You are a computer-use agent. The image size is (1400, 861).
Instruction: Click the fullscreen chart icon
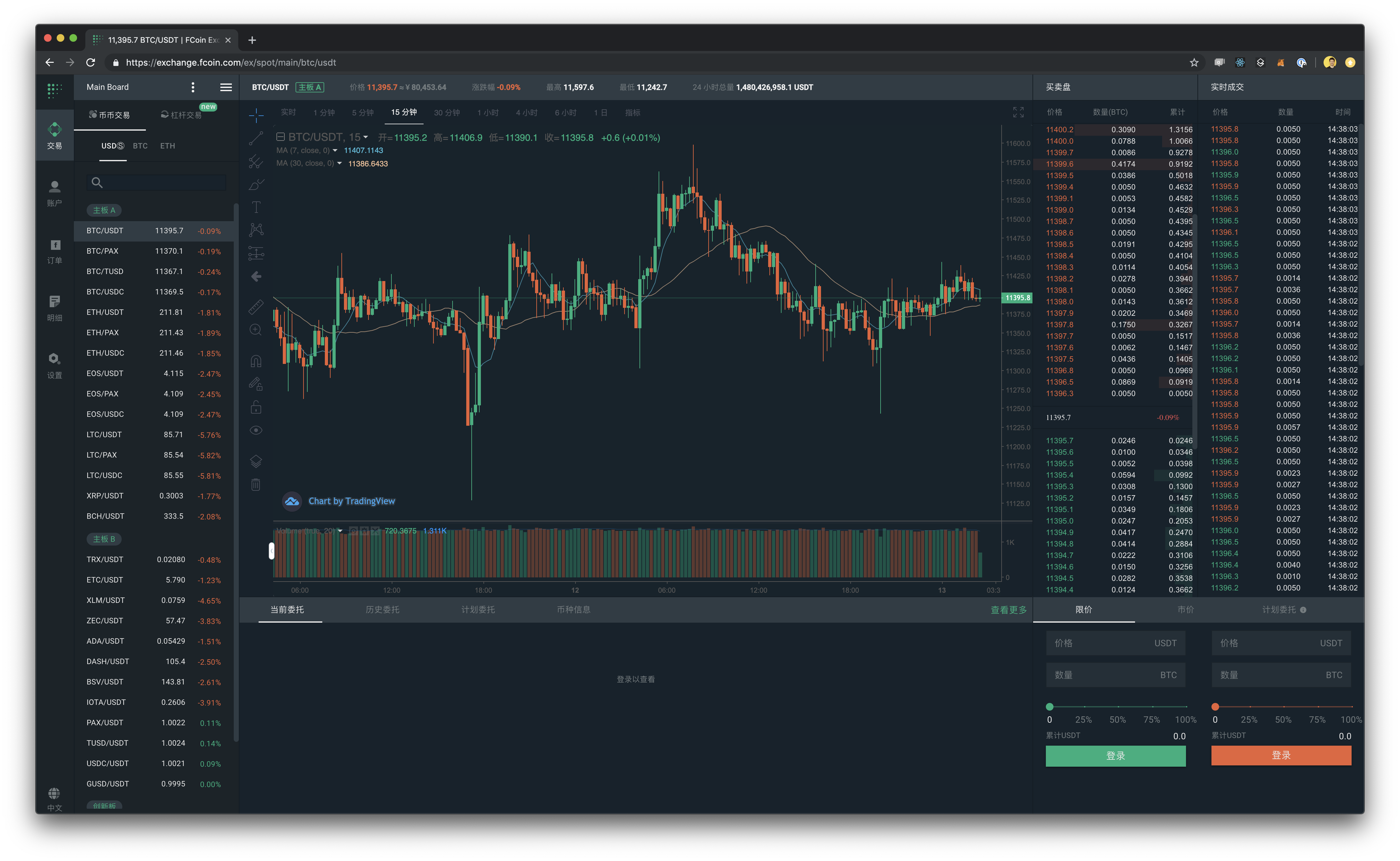point(1018,112)
